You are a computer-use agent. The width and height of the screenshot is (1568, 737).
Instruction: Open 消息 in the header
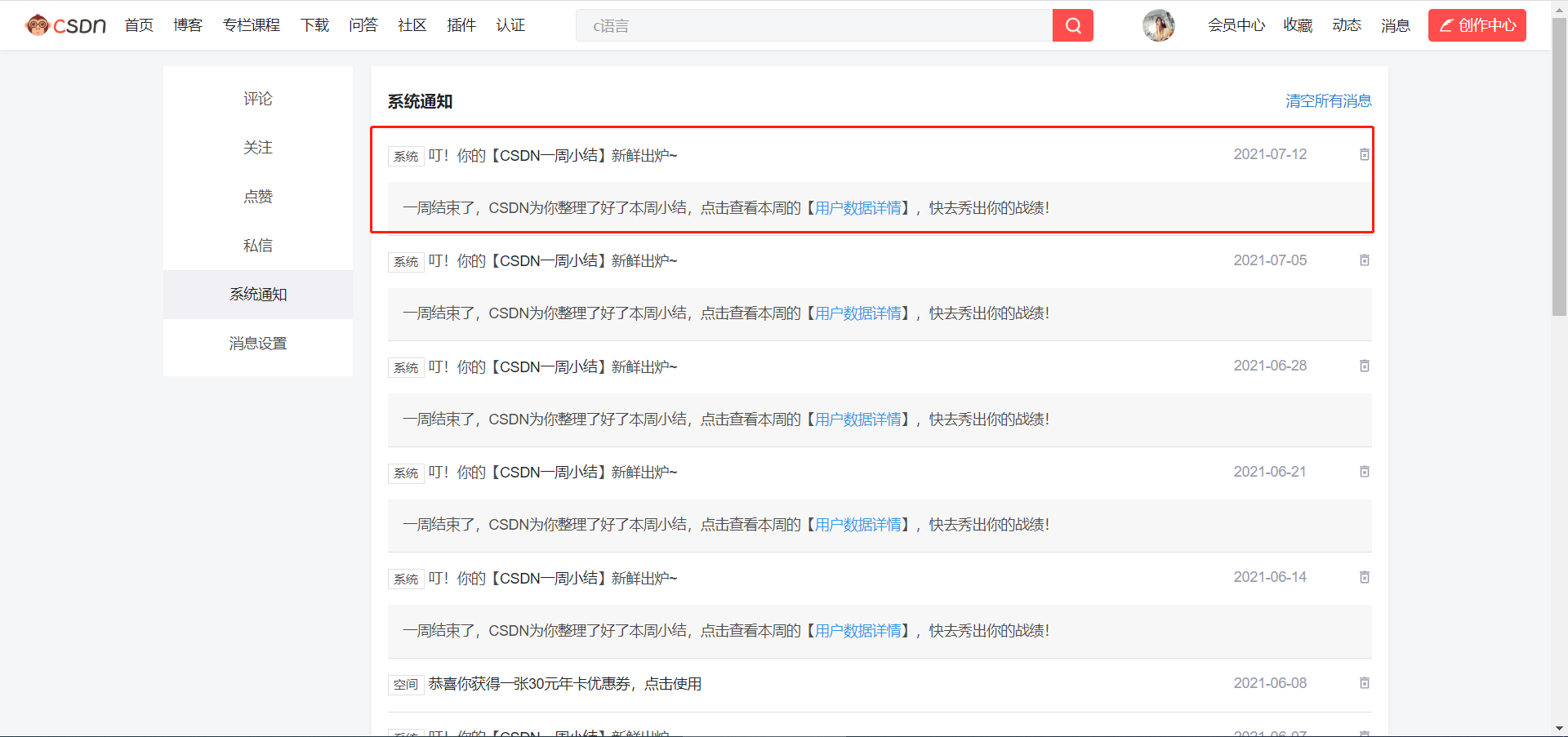1396,25
